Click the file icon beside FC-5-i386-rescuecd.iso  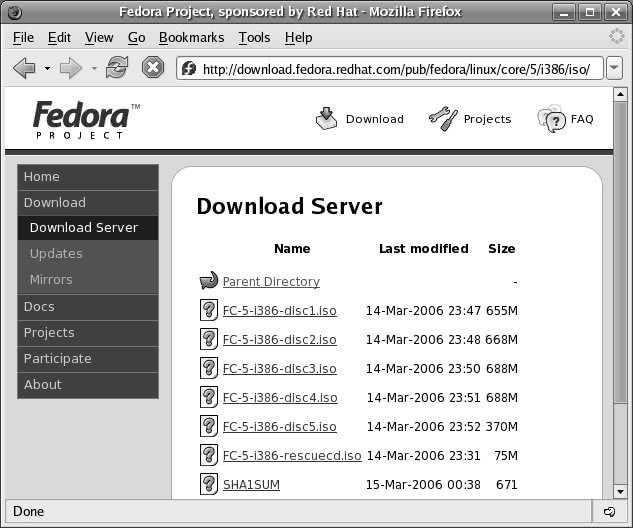[x=209, y=455]
